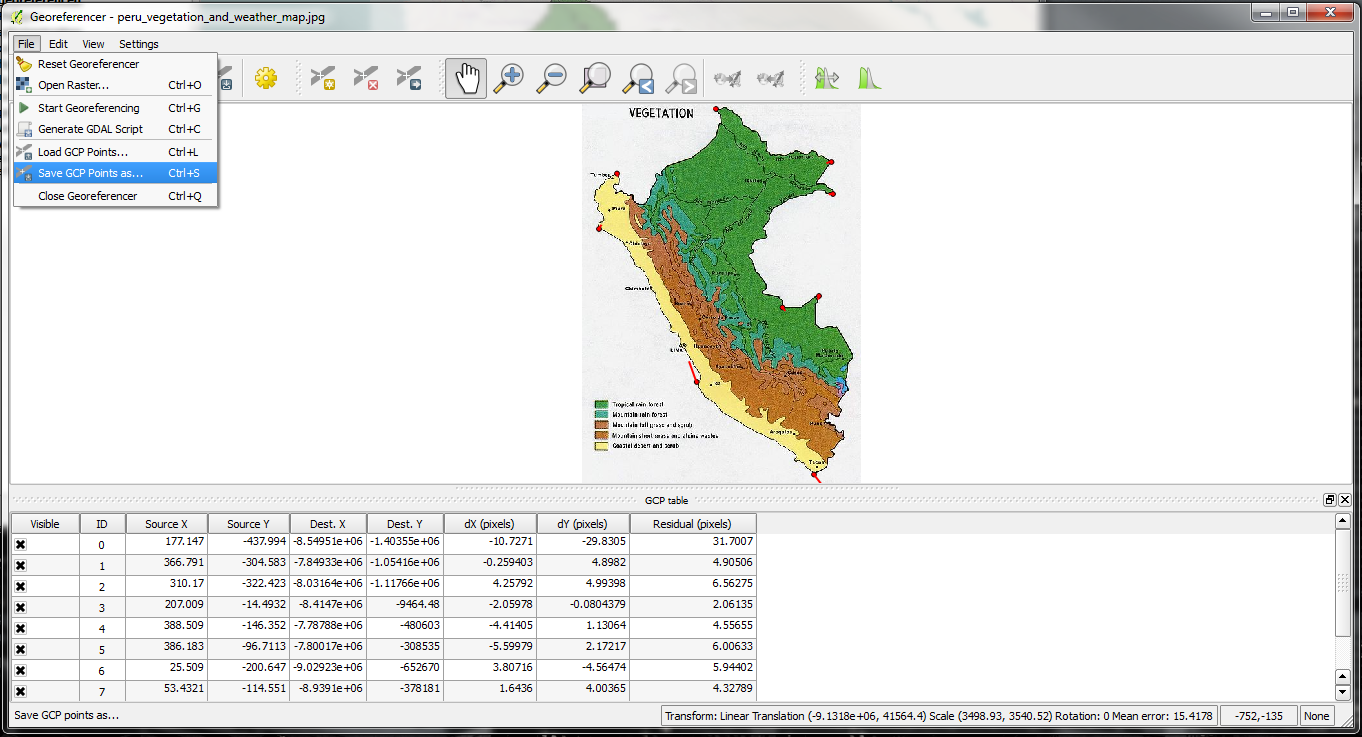Uncheck the Visible box for GCP 0
Screen dimensions: 1362x737
click(x=20, y=544)
